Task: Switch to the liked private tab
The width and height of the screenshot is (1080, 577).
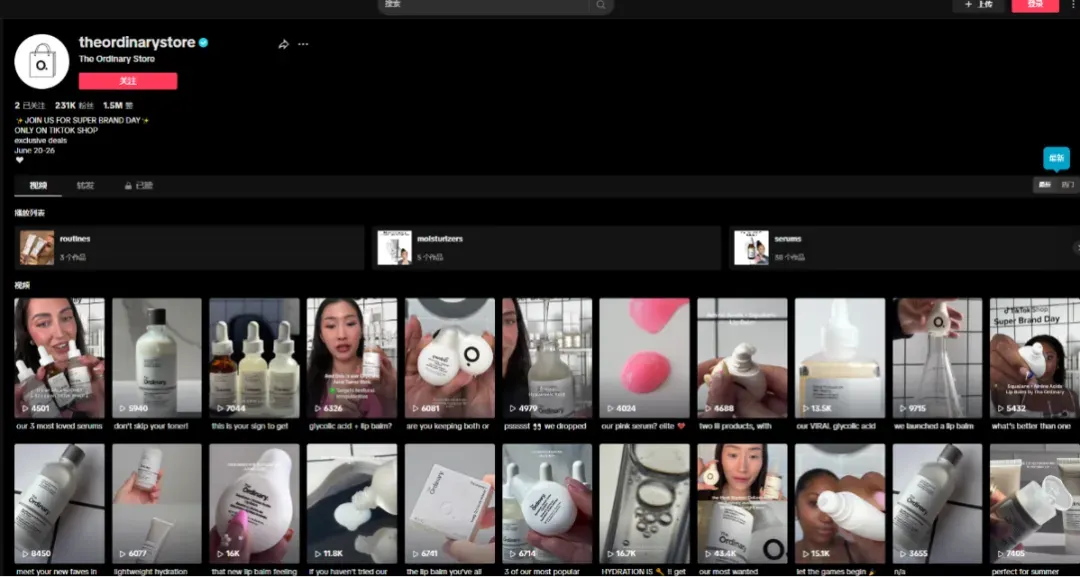Action: tap(138, 186)
